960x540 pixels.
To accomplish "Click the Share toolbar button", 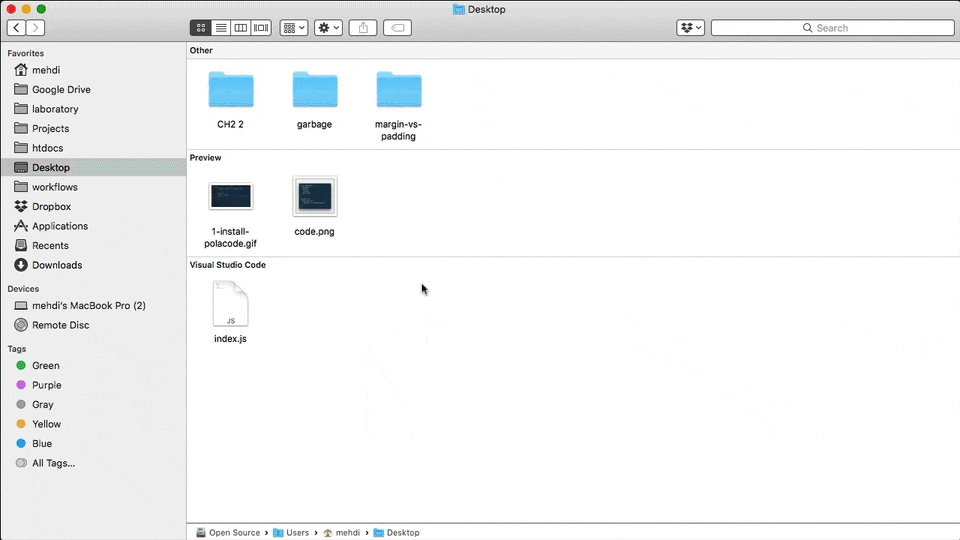I will [x=363, y=28].
